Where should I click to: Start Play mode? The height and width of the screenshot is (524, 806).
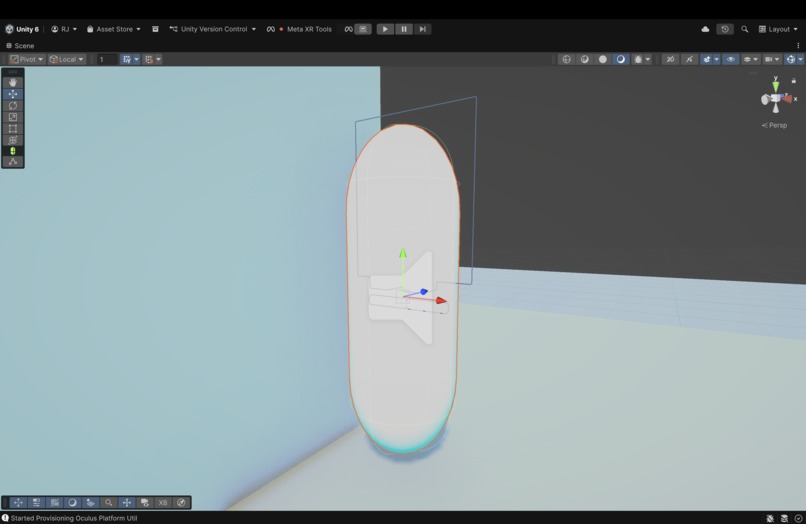pyautogui.click(x=385, y=29)
